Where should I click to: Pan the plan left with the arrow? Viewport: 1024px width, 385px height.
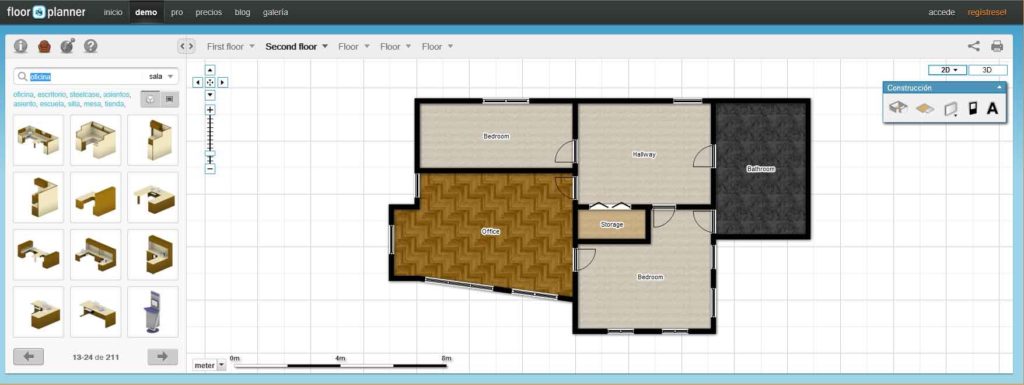[198, 82]
